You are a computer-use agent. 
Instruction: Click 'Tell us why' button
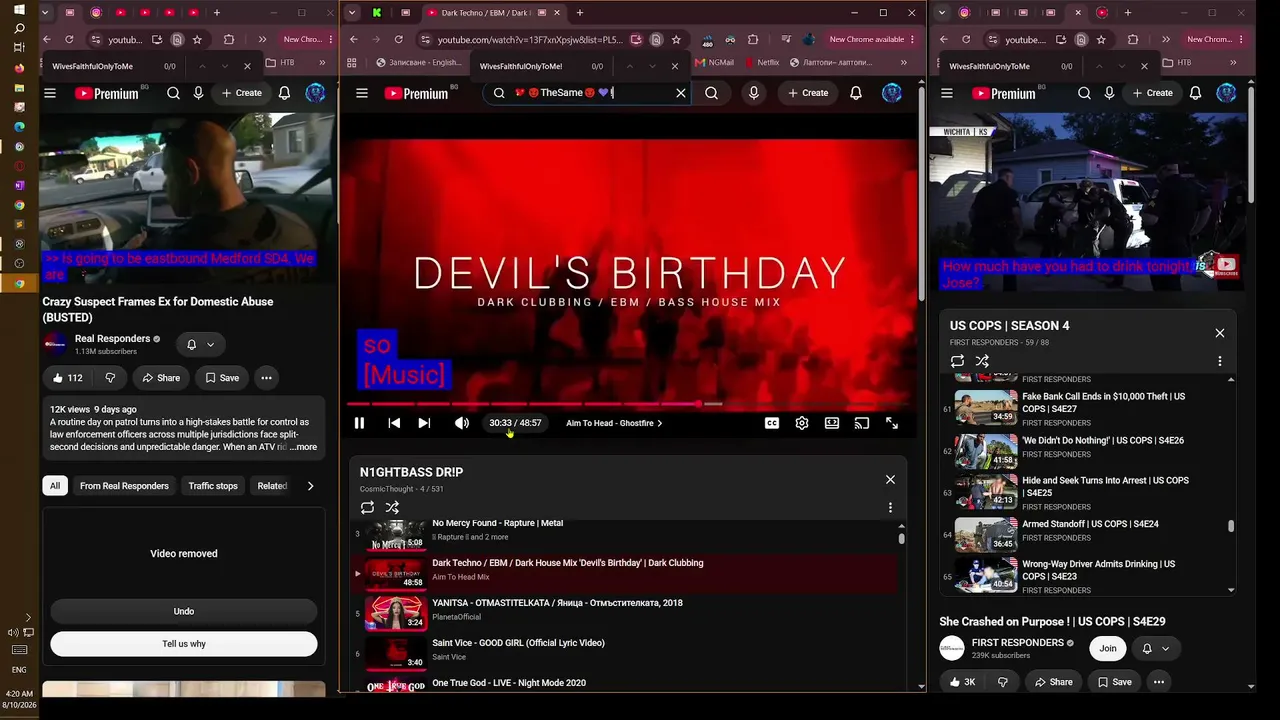[184, 644]
